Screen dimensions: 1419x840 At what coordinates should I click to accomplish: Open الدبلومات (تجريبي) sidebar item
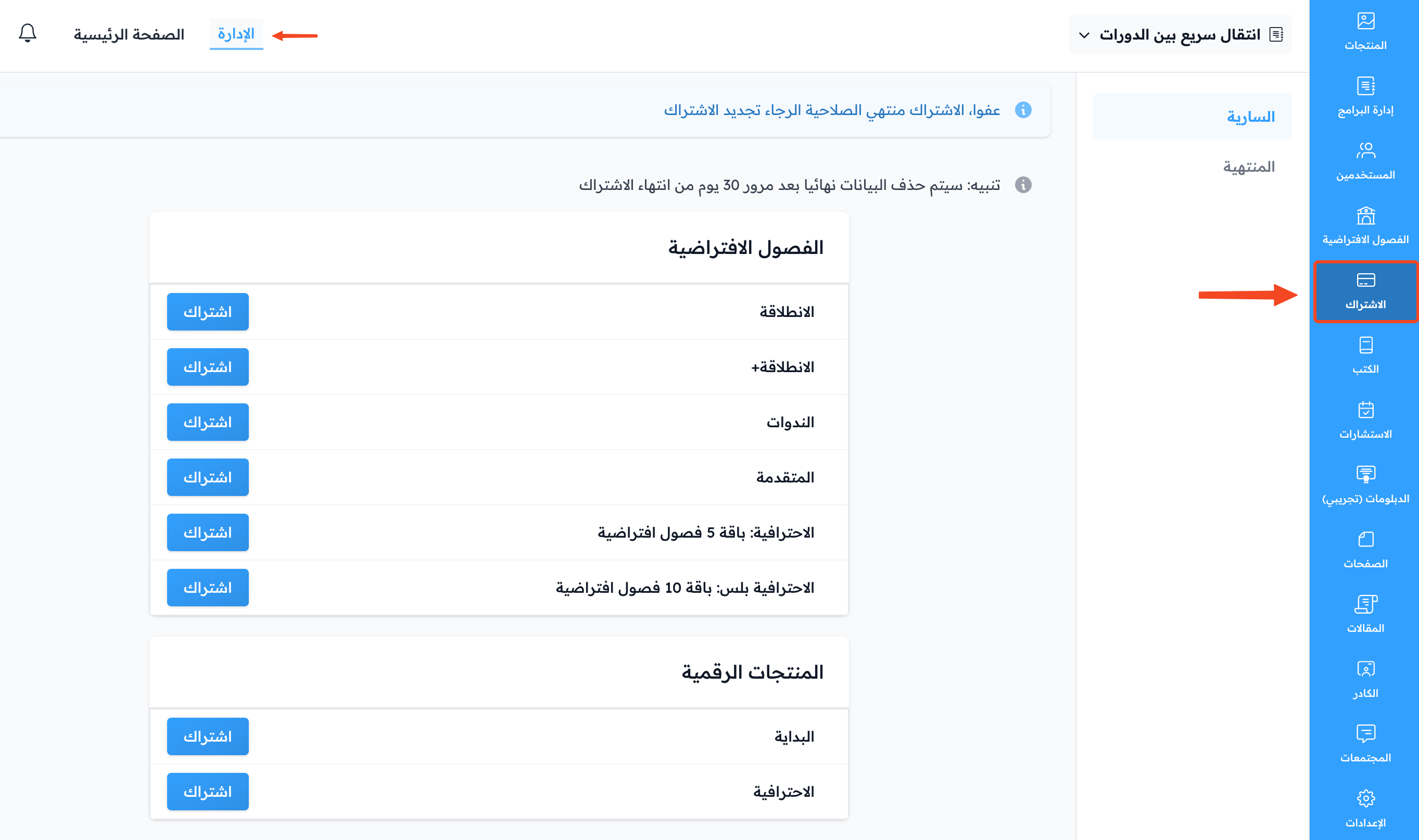point(1365,485)
